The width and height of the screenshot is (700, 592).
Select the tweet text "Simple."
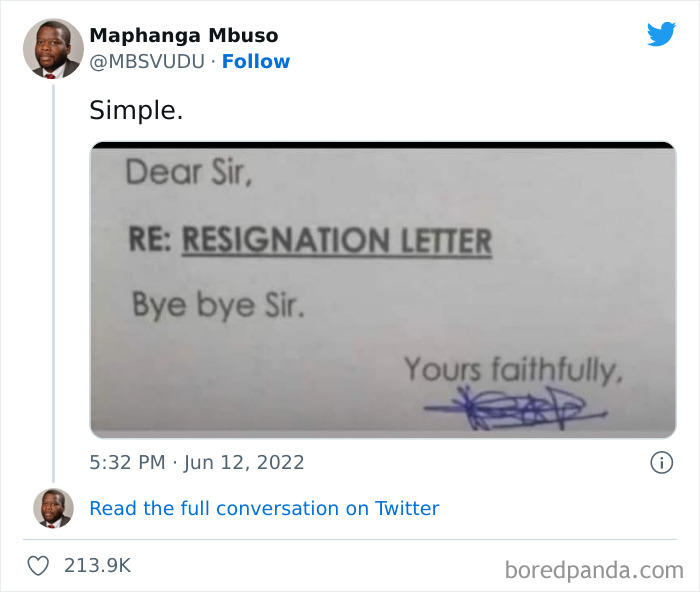point(136,110)
